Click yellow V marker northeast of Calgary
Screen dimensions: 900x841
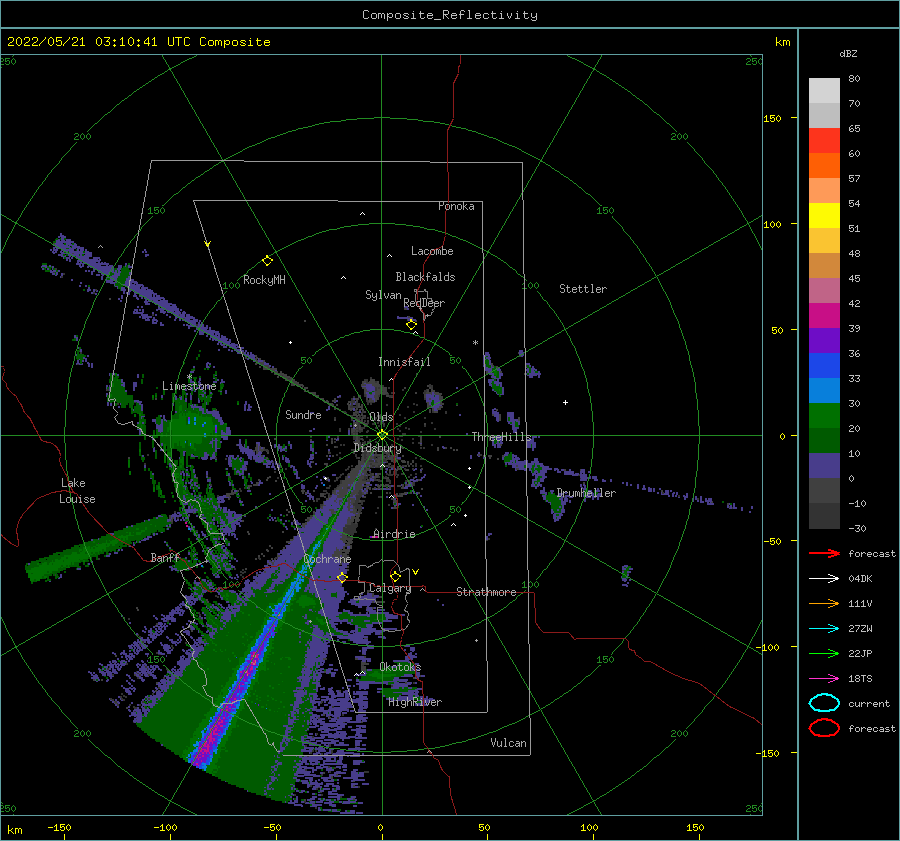[x=415, y=572]
